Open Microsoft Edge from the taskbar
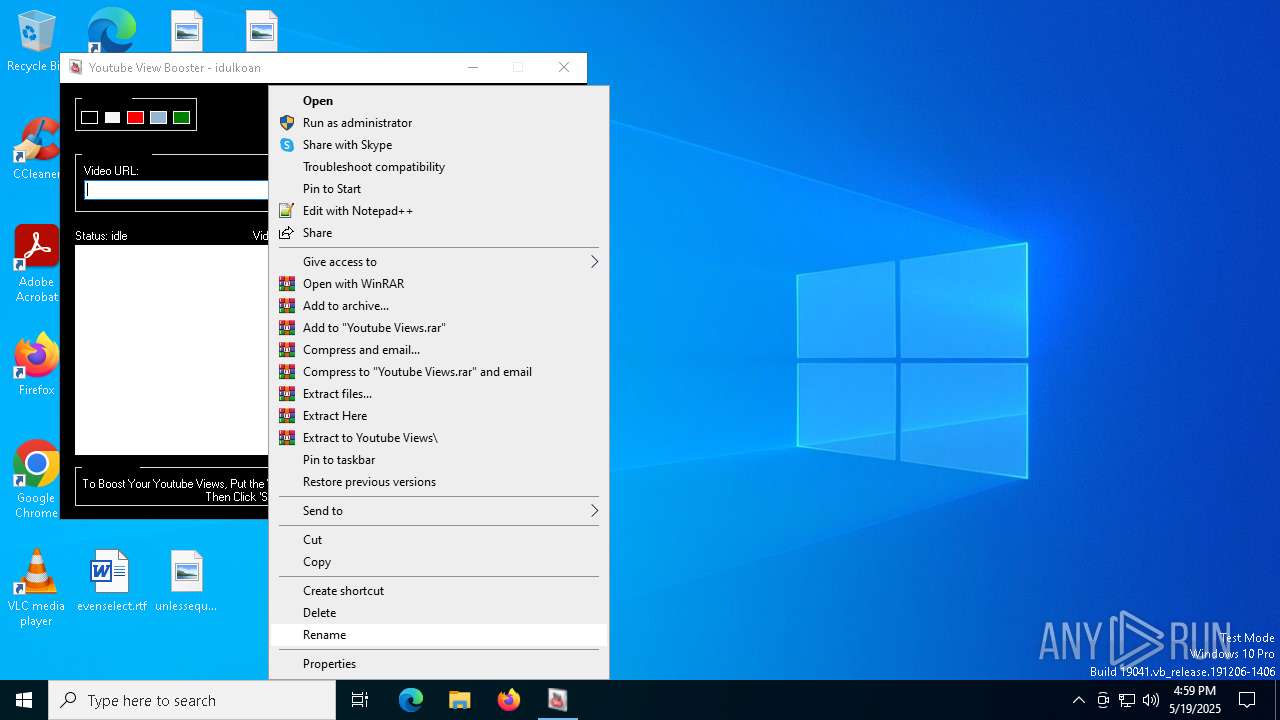 click(411, 700)
